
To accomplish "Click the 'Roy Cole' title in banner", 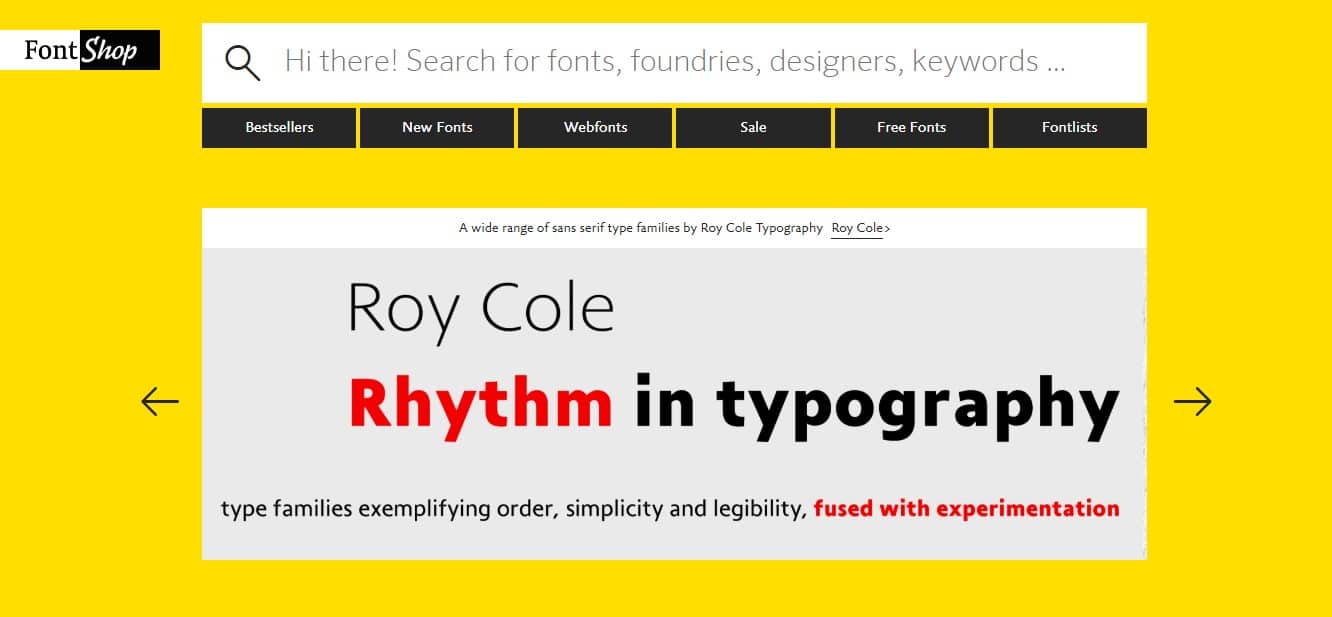I will point(481,310).
